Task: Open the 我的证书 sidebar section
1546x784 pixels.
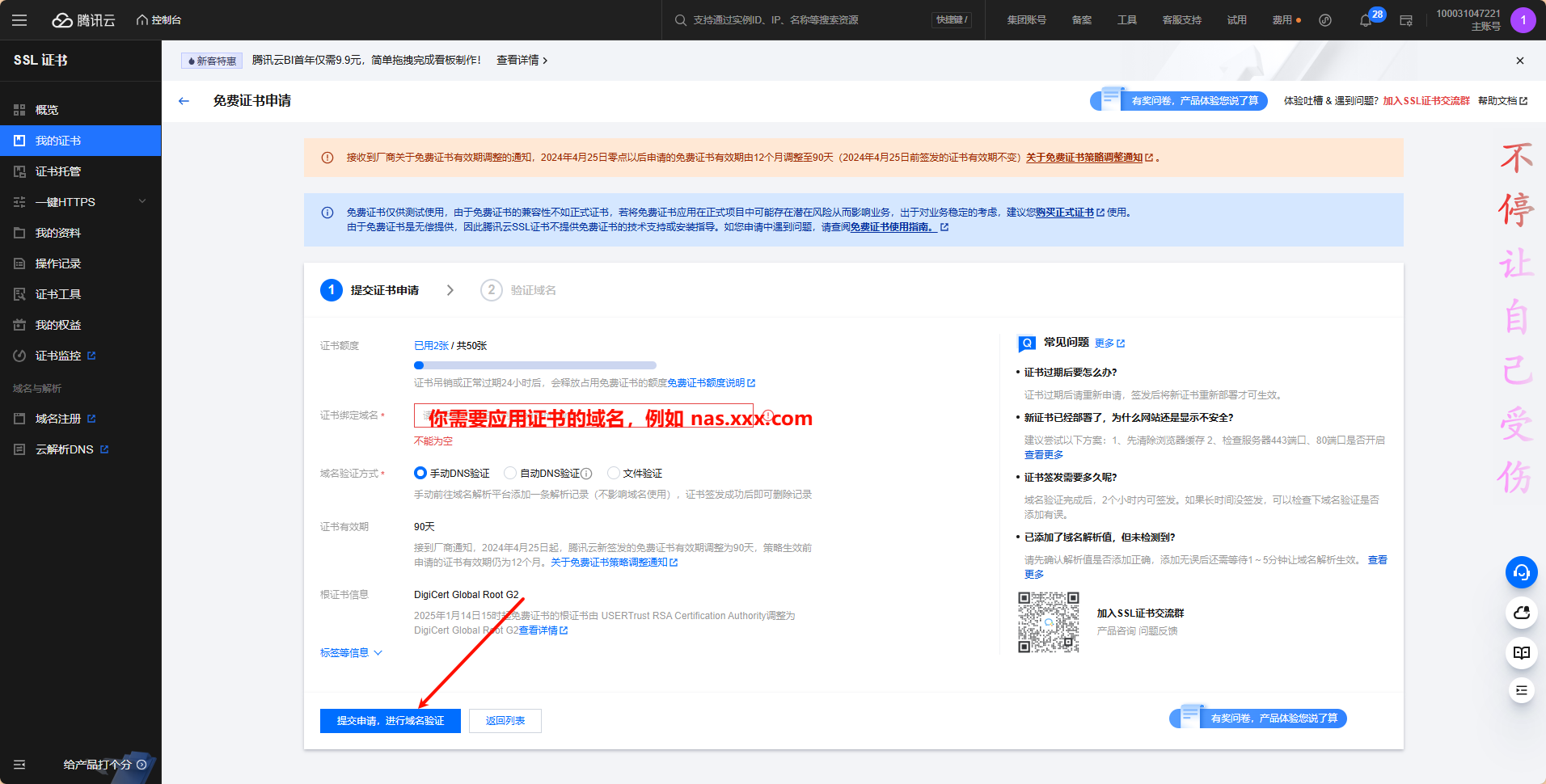Action: pyautogui.click(x=57, y=140)
